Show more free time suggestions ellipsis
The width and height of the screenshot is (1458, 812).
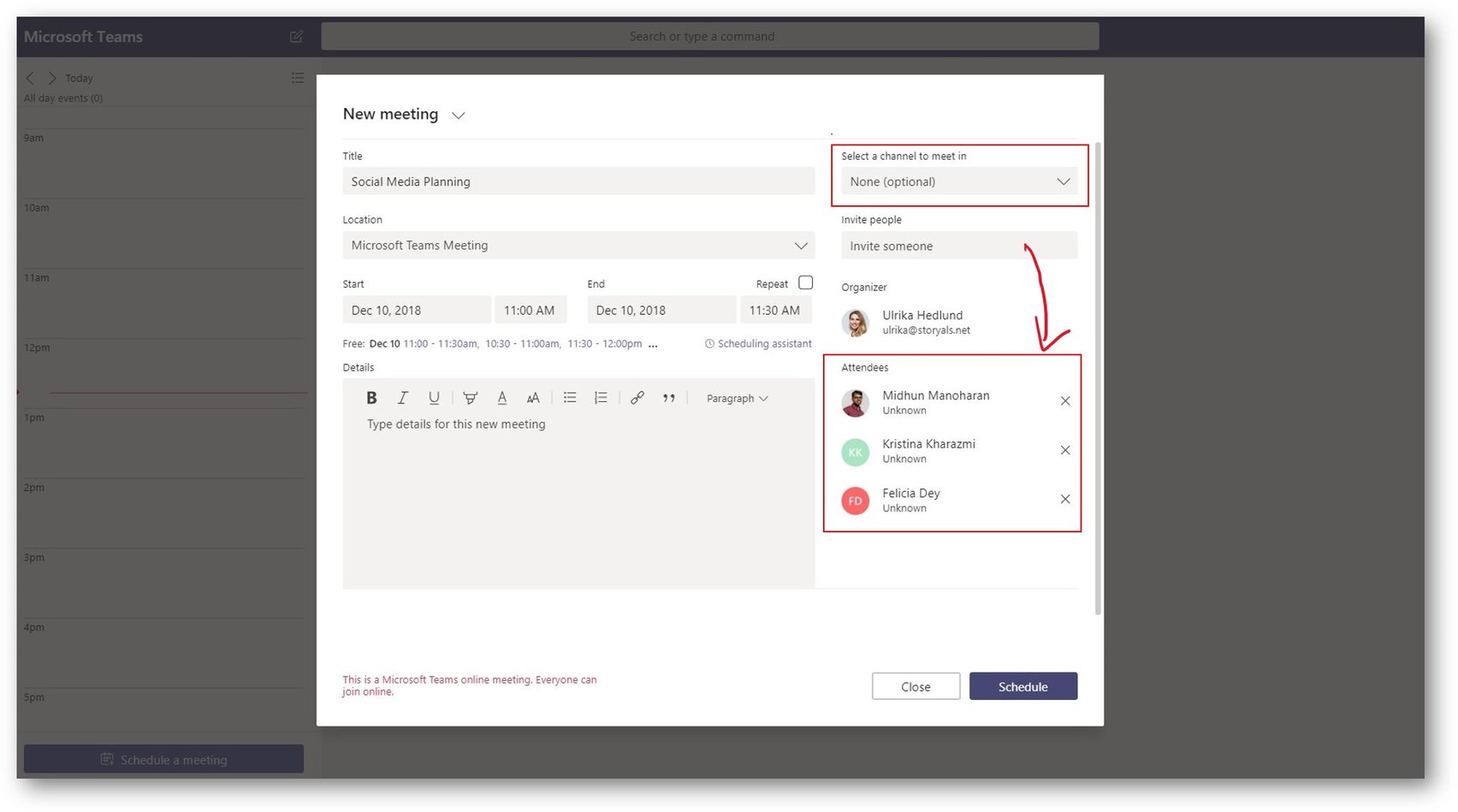pyautogui.click(x=653, y=344)
